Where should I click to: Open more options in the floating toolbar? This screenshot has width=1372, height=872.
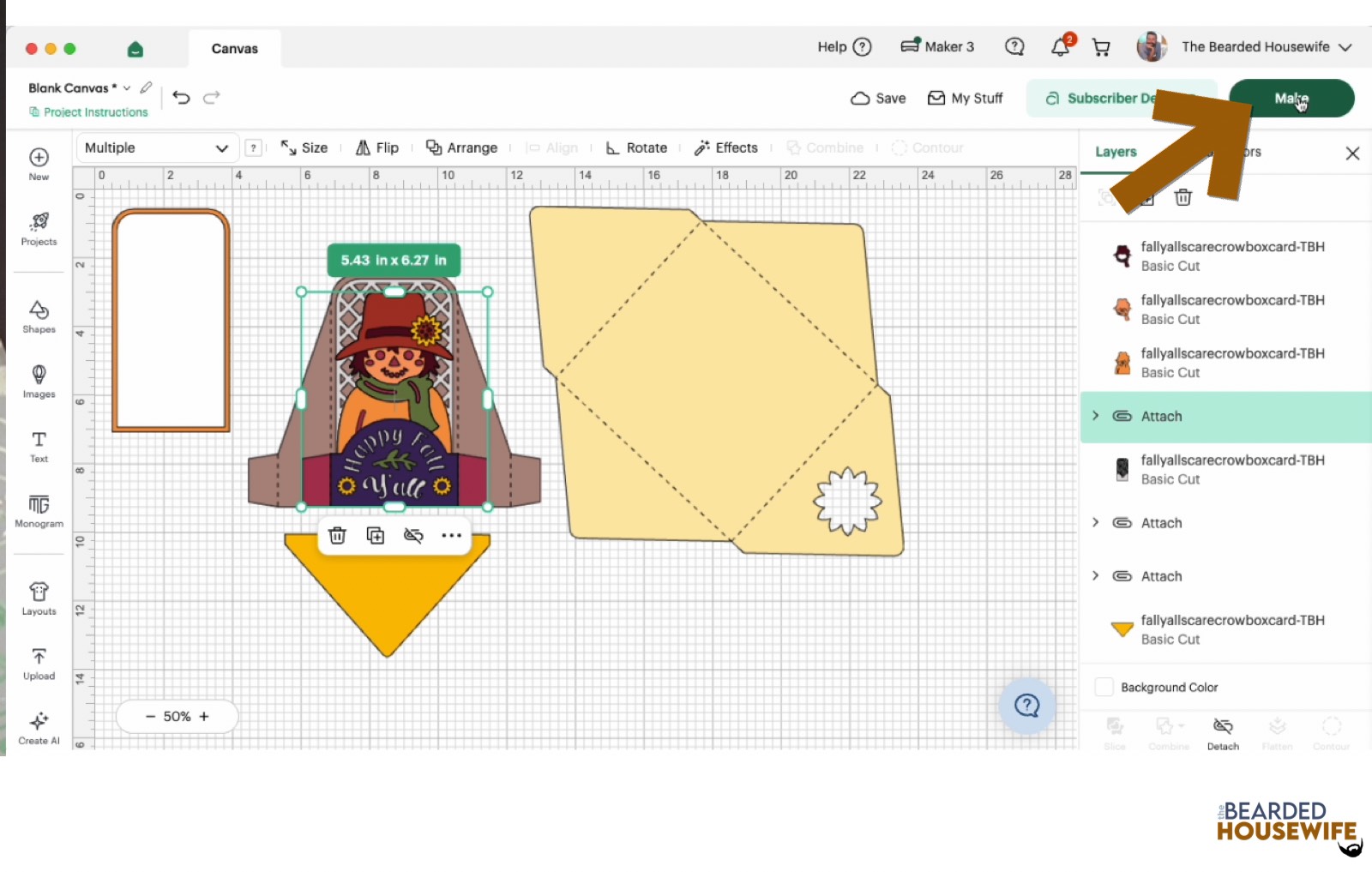[x=451, y=535]
